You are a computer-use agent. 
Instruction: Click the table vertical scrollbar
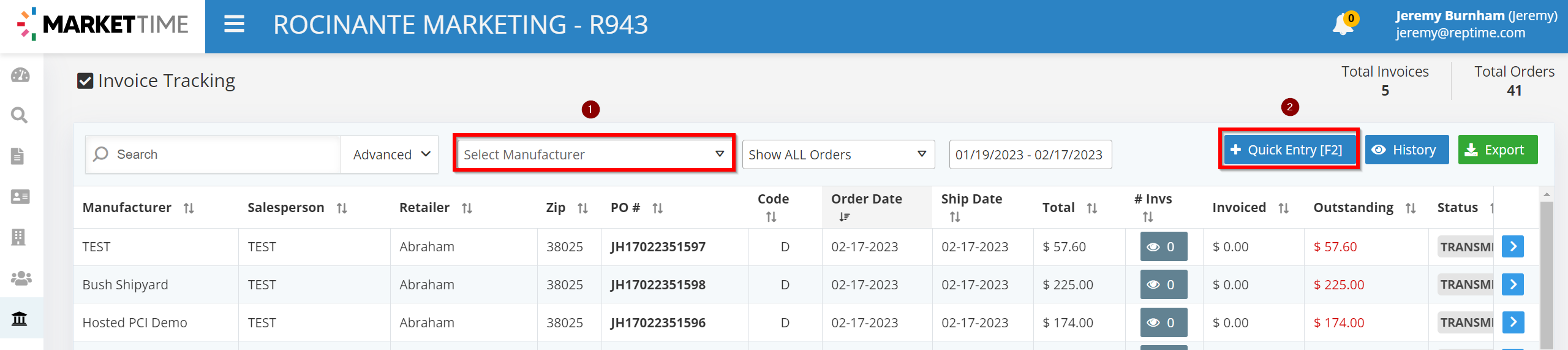pos(1547,276)
